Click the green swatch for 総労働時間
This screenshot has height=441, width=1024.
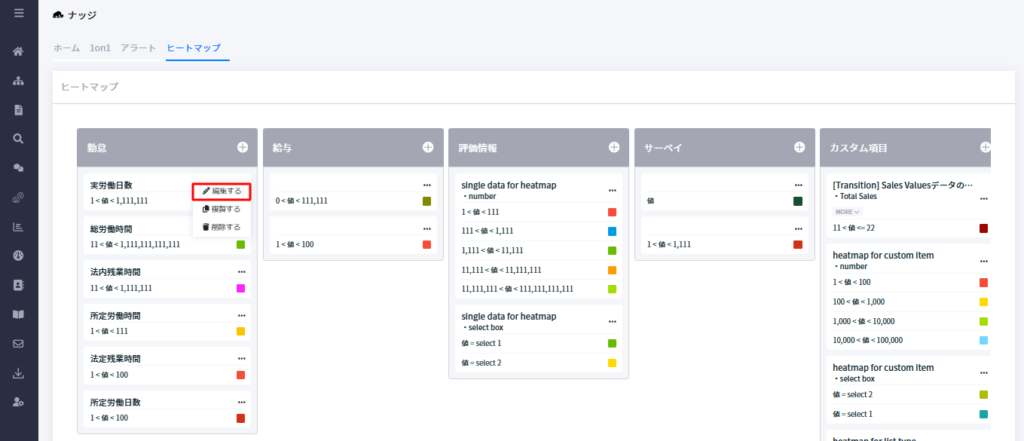click(240, 244)
